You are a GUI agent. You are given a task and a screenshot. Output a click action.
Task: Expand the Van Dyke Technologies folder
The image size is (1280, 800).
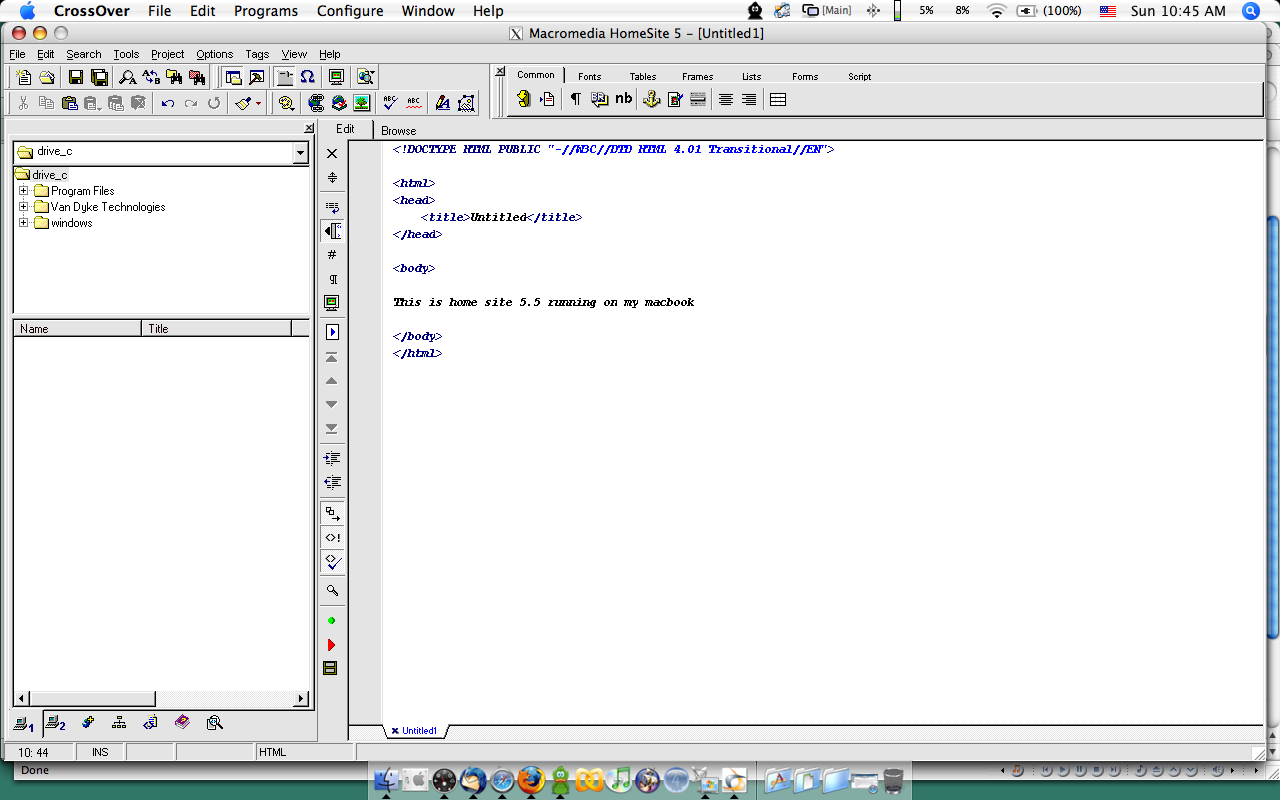[24, 207]
